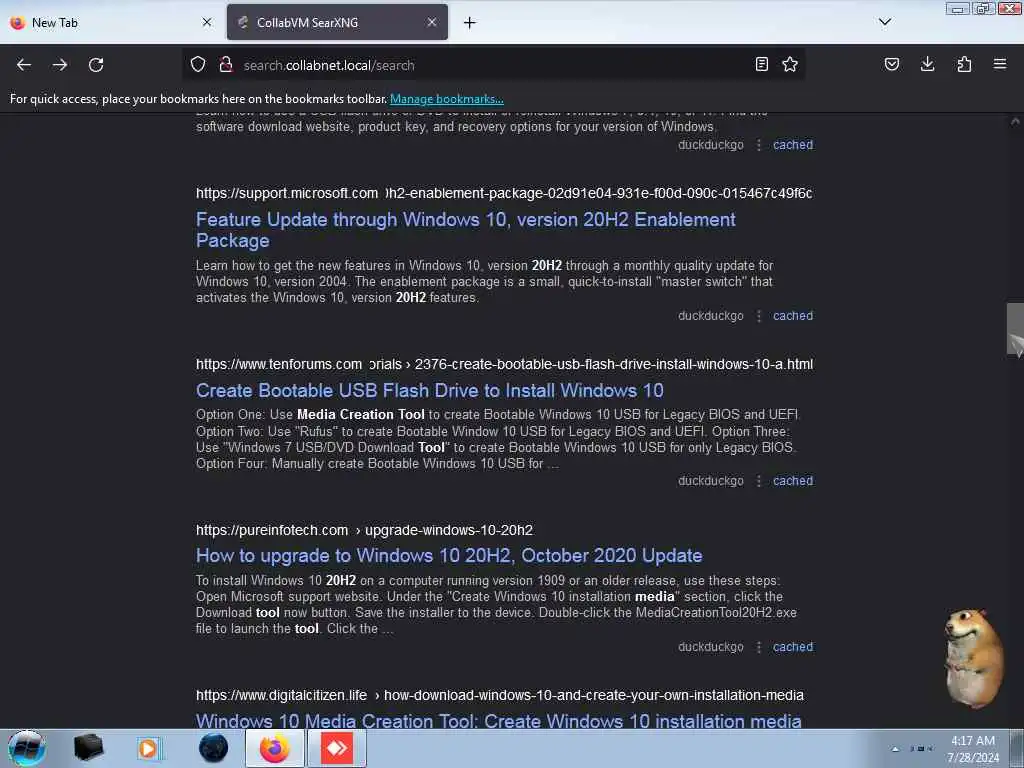Close the New Tab tab

207,22
